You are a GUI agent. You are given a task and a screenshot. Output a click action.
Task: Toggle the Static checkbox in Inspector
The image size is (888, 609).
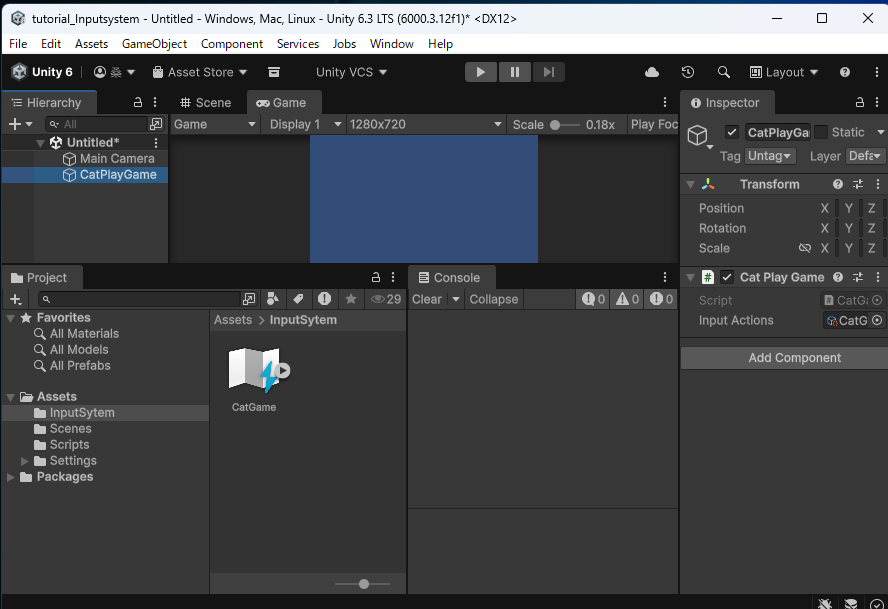821,132
